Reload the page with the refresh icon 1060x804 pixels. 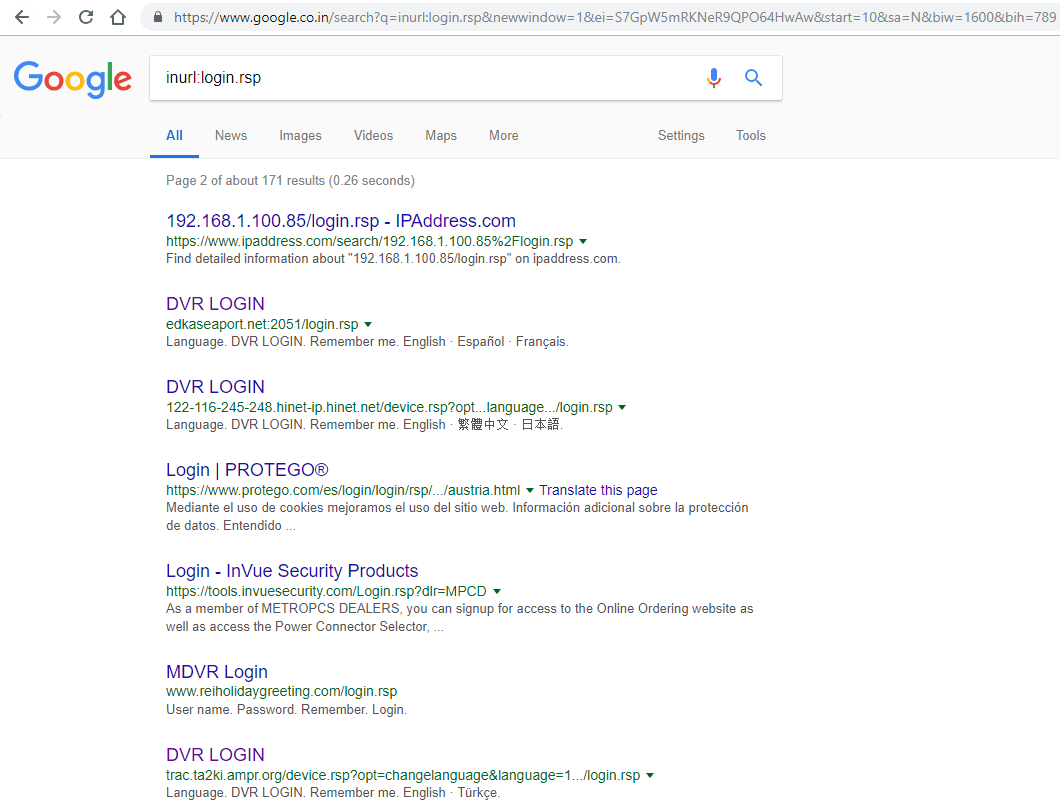click(x=86, y=17)
